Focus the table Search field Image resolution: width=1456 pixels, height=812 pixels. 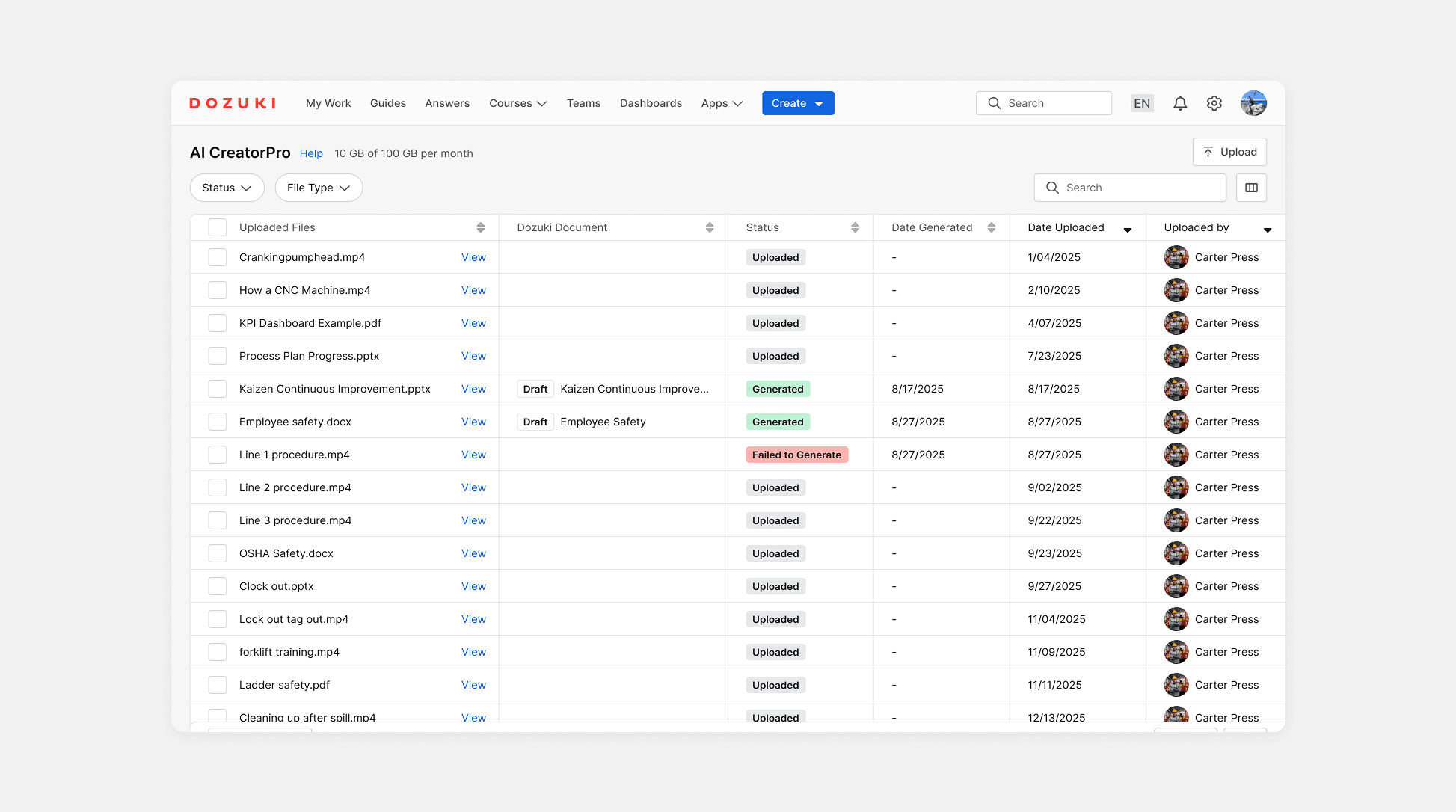(1130, 188)
